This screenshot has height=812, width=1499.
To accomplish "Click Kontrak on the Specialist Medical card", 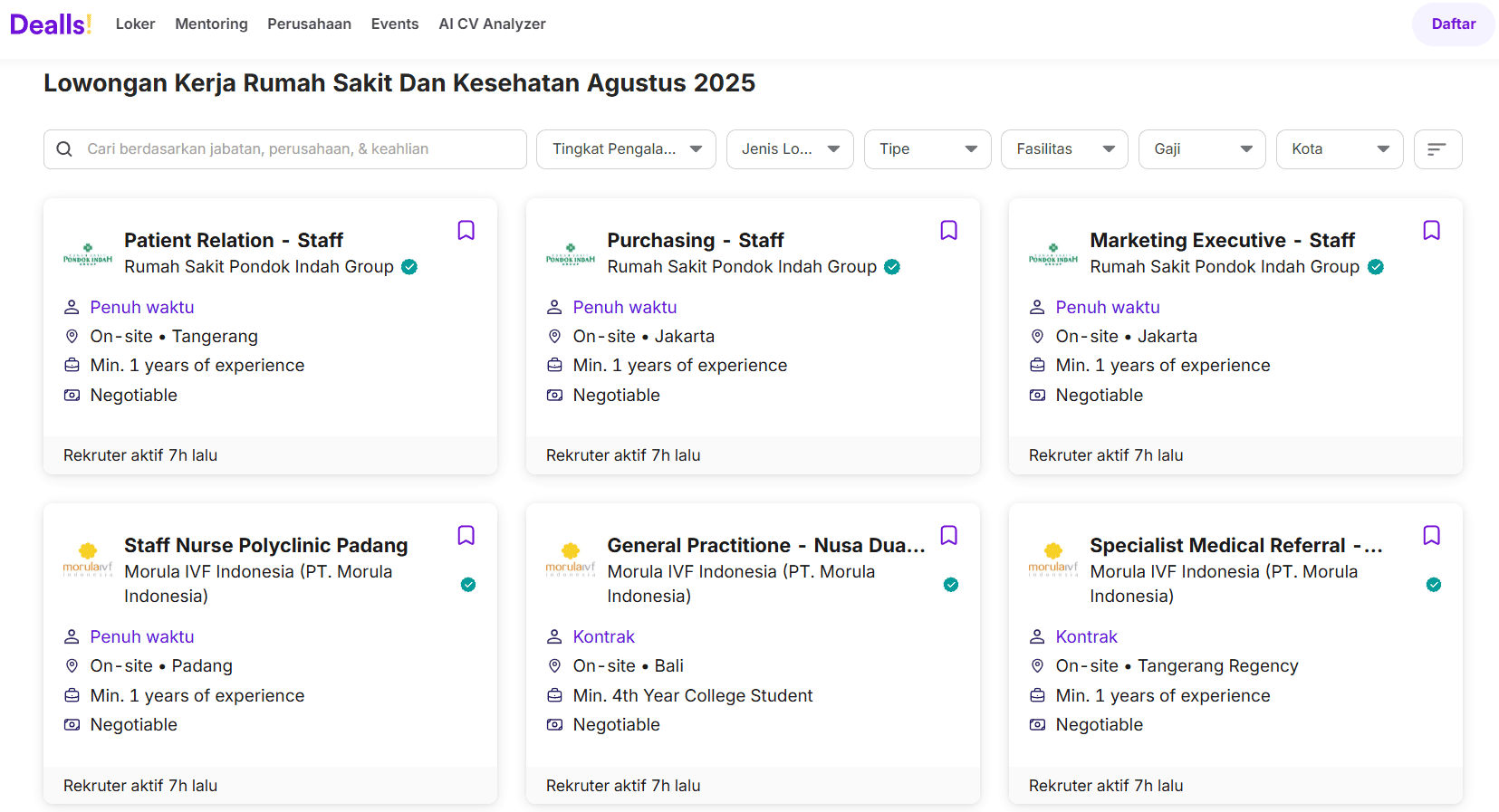I will [1087, 637].
